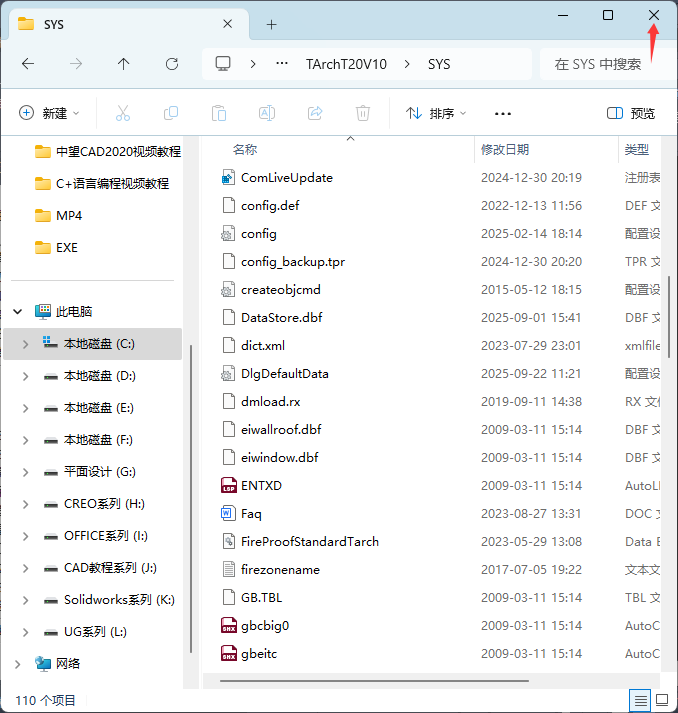The image size is (678, 713).
Task: Select the EXE folder in sidebar
Action: pyautogui.click(x=56, y=248)
